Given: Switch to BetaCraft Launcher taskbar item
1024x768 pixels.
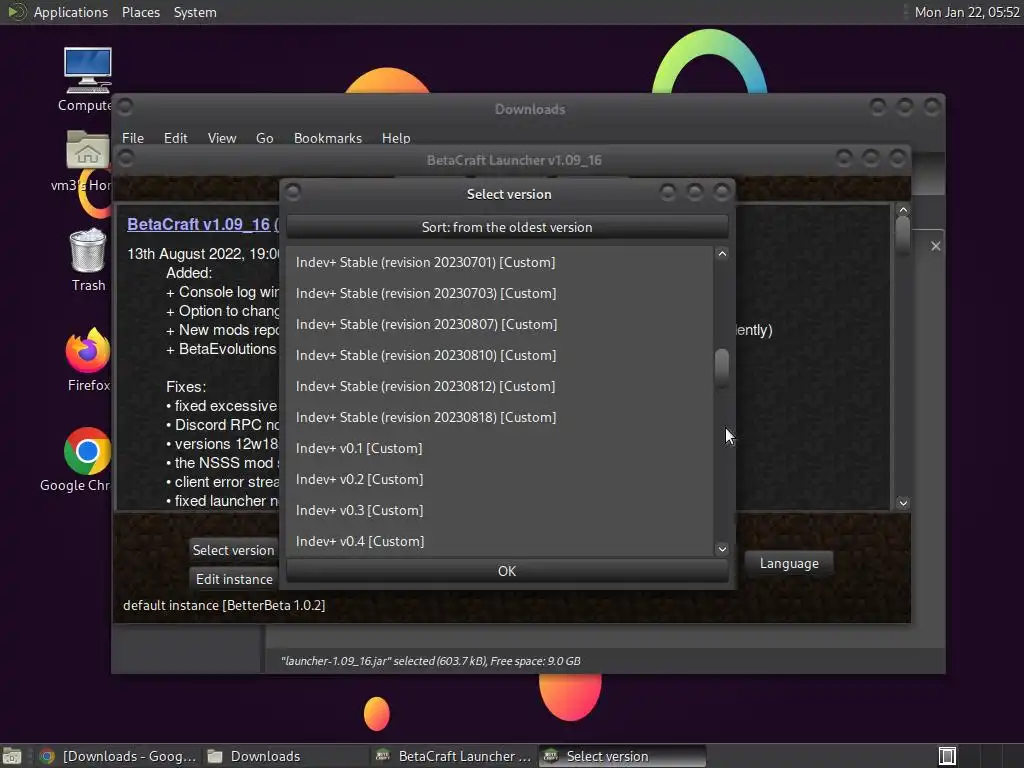Looking at the screenshot, I should (454, 756).
